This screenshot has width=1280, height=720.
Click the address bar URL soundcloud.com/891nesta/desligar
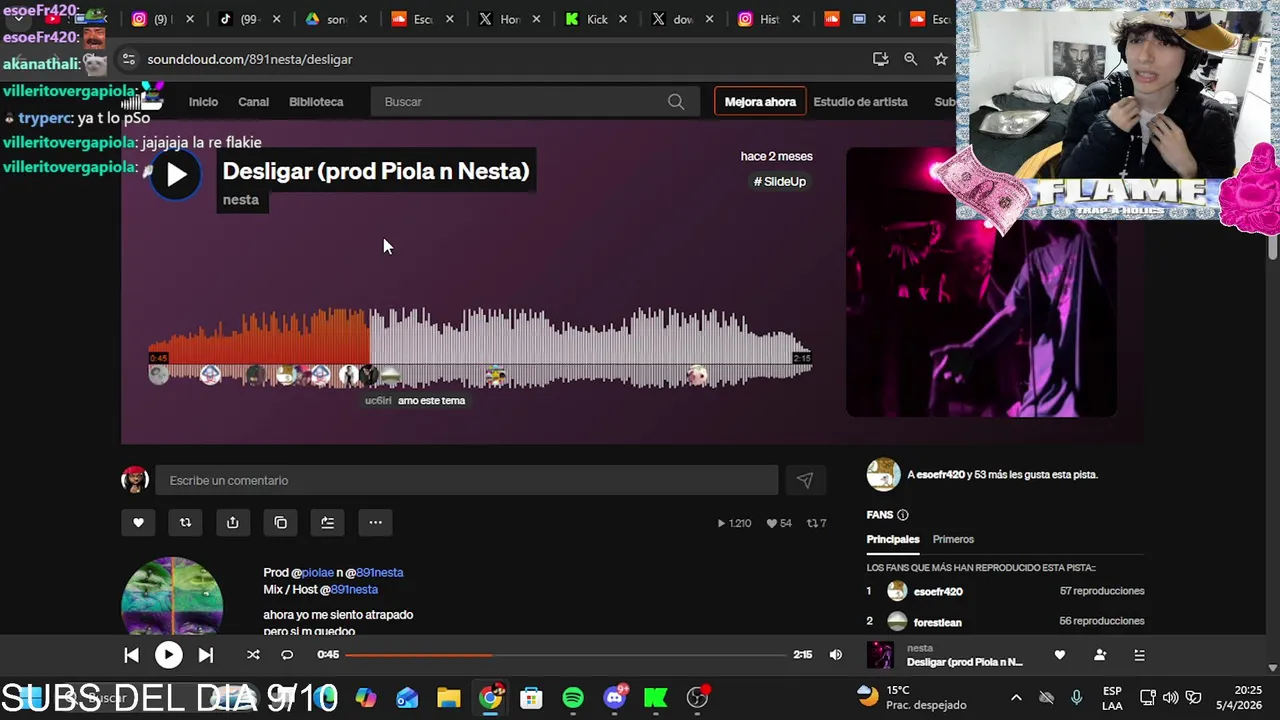click(250, 59)
